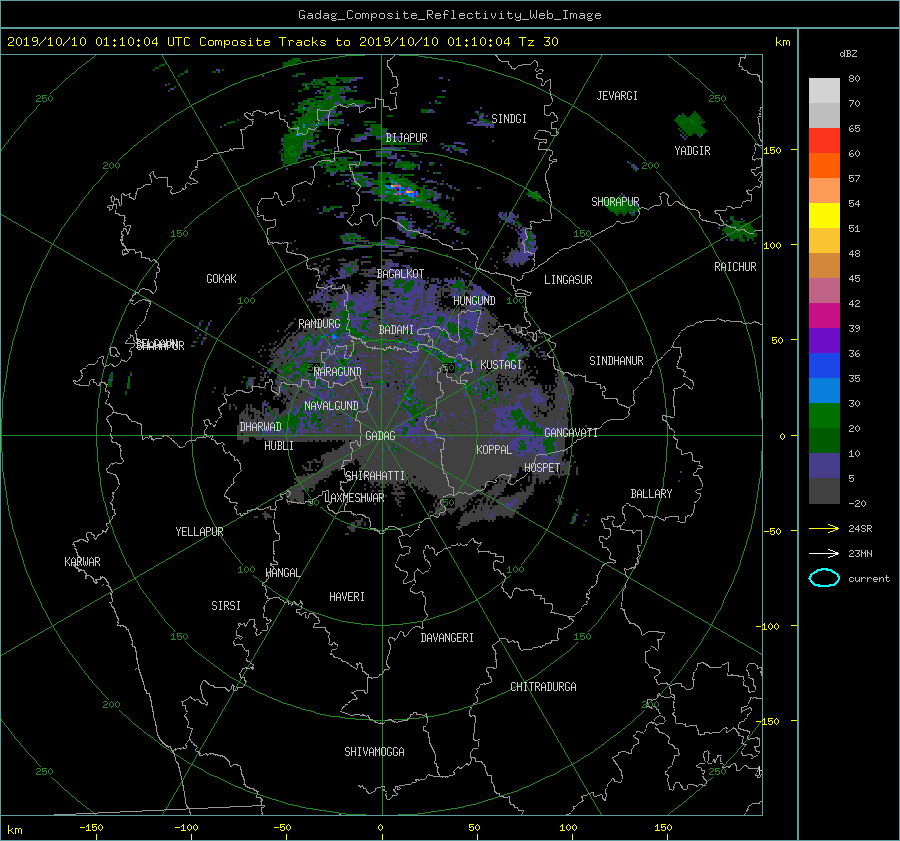Click the KOPPAL city label
900x841 pixels.
tap(494, 450)
